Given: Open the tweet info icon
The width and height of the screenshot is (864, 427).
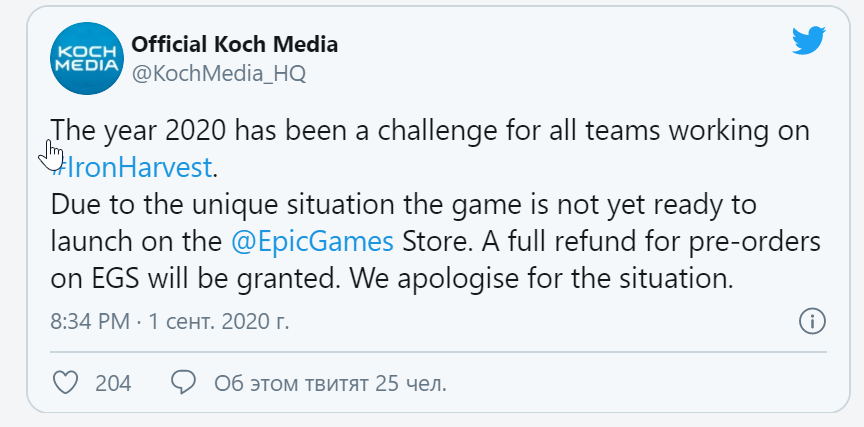Looking at the screenshot, I should tap(812, 322).
